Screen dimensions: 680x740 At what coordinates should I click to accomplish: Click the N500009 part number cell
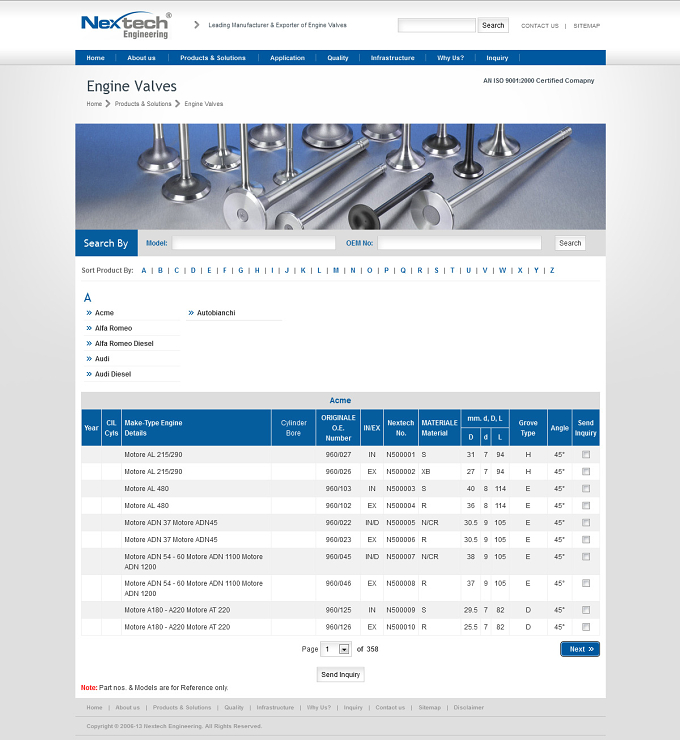click(x=401, y=610)
